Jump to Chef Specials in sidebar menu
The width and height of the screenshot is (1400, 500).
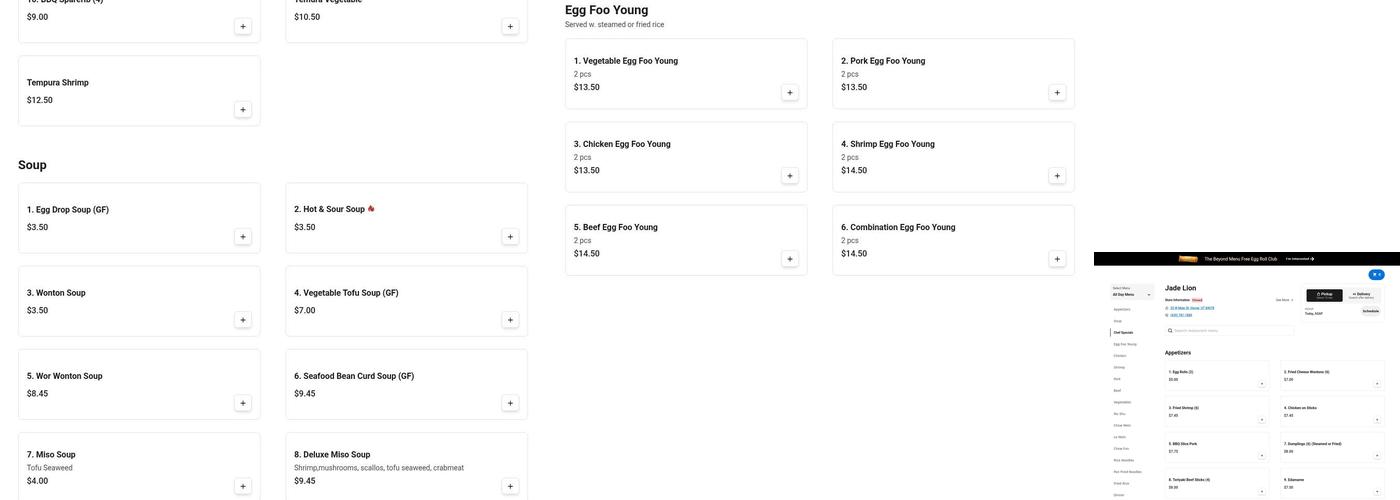pos(1123,332)
